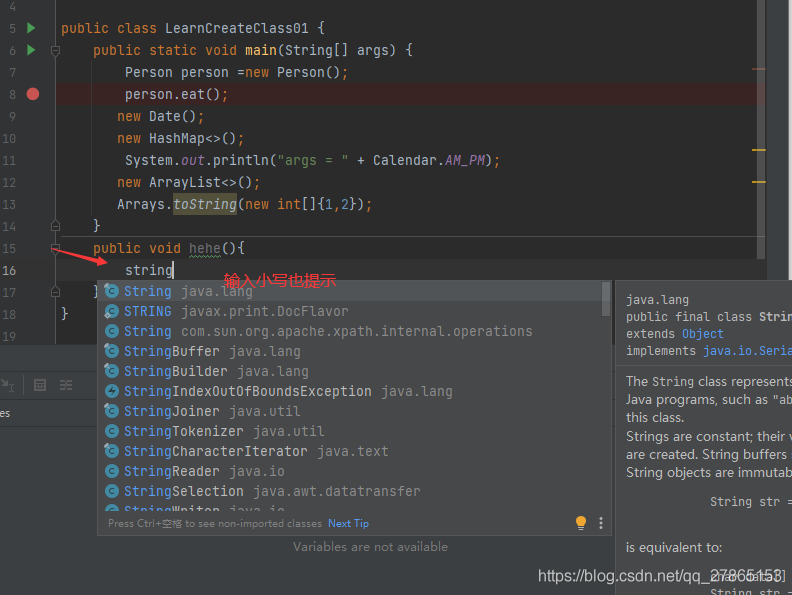Click the Next Tip link
Viewport: 792px width, 595px height.
pos(348,523)
